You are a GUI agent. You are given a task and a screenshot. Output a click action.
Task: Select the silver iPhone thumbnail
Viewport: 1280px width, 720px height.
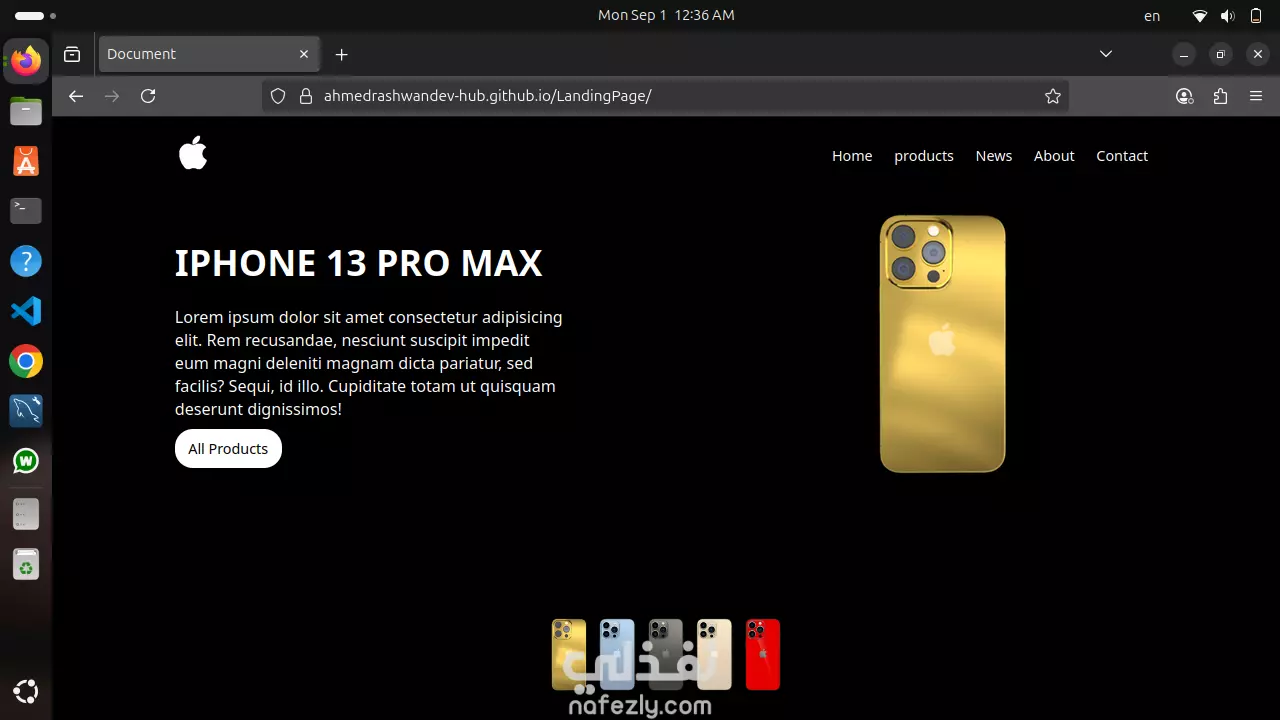pyautogui.click(x=714, y=654)
